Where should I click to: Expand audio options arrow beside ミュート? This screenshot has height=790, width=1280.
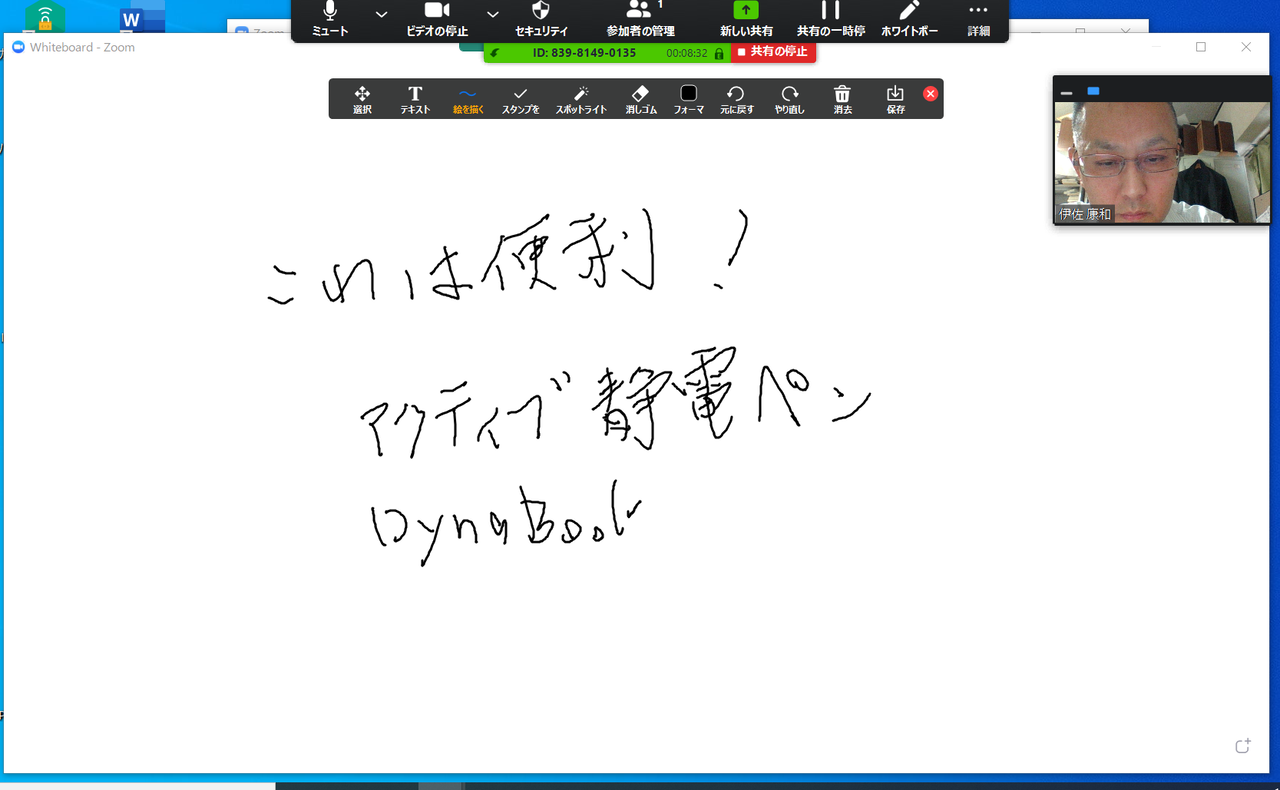(x=381, y=14)
